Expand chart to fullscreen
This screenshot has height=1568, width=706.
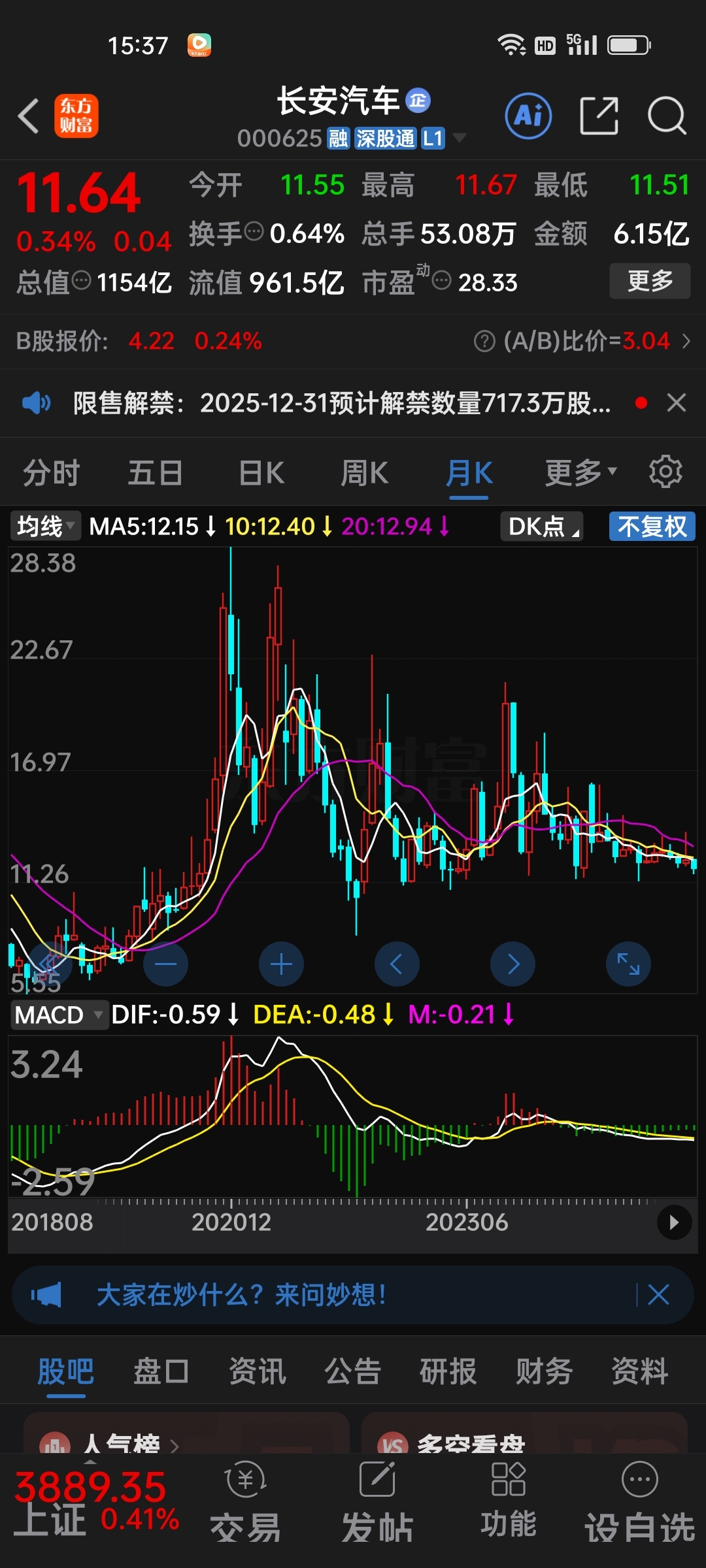tap(628, 964)
